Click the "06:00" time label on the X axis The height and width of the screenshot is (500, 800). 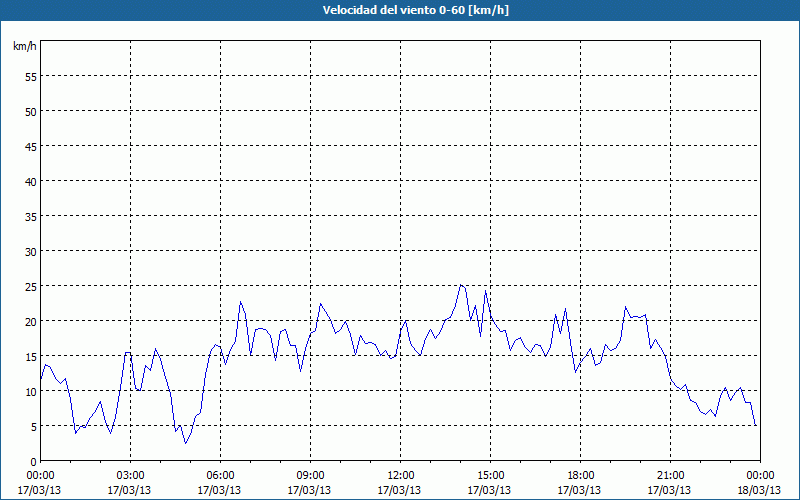coord(220,476)
